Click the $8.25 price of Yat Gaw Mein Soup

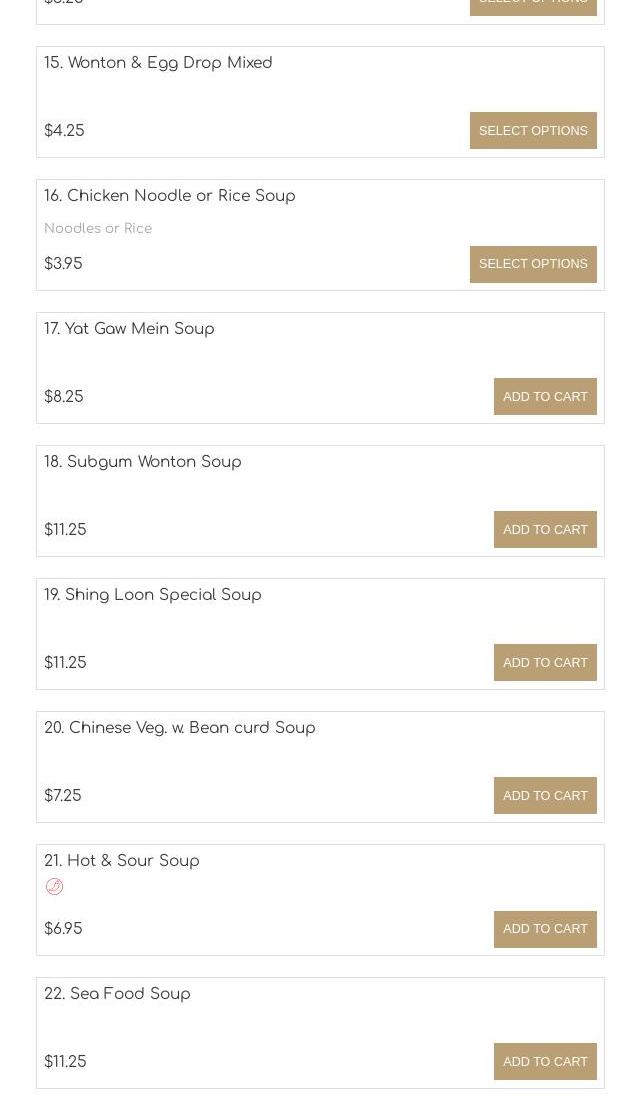(x=63, y=397)
